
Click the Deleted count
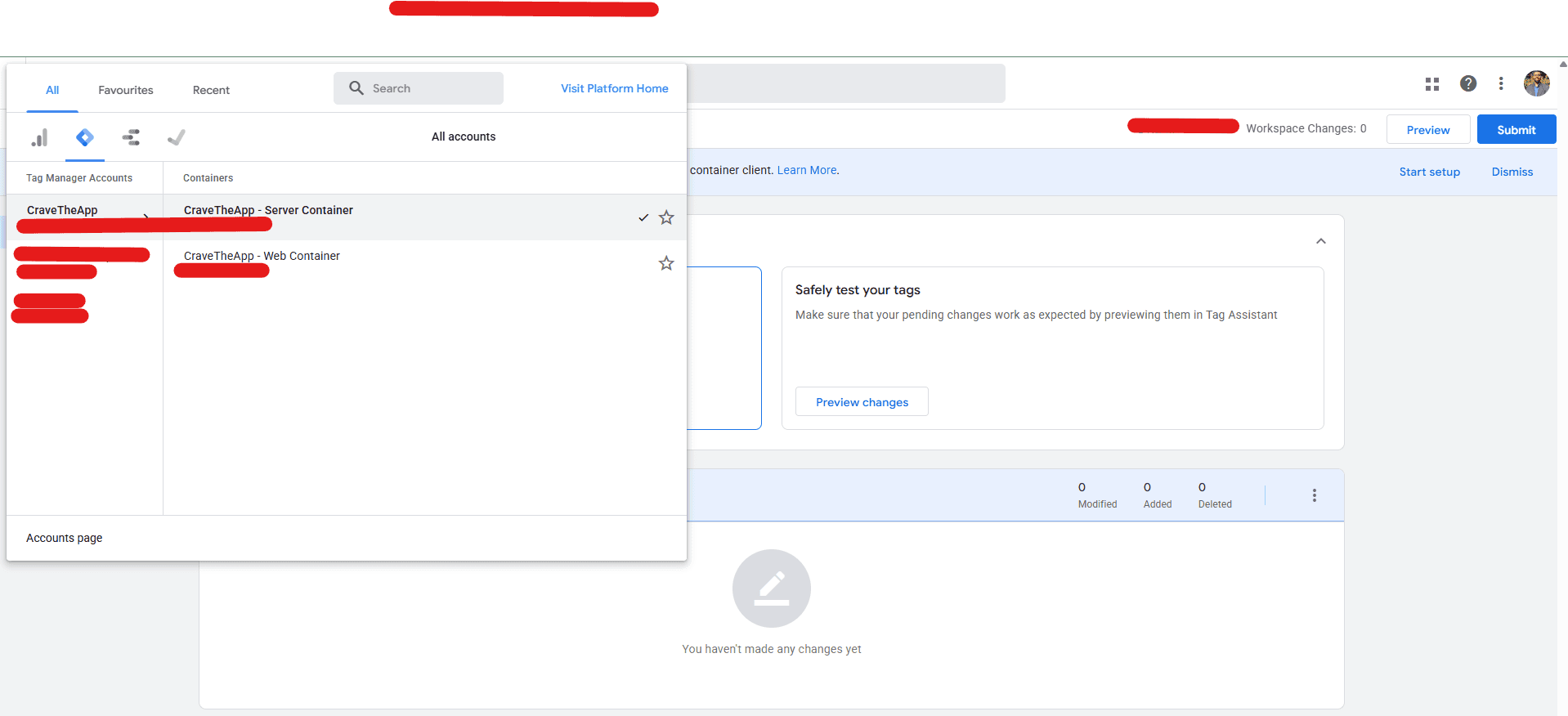[x=1215, y=495]
